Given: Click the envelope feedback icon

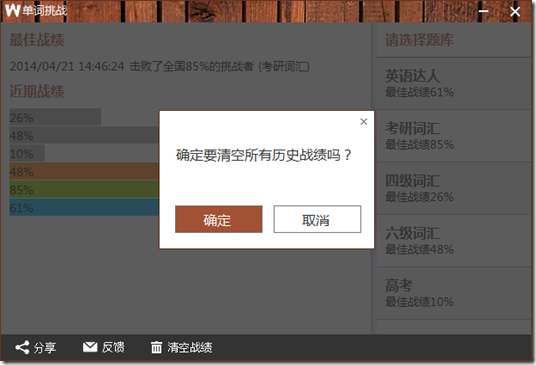Looking at the screenshot, I should (90, 347).
